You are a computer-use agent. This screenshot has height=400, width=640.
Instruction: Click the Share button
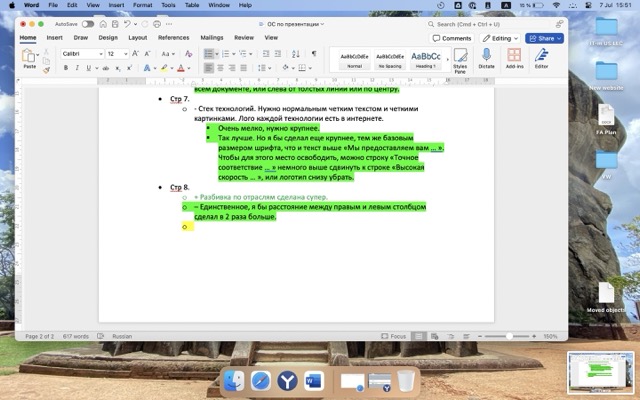[545, 38]
